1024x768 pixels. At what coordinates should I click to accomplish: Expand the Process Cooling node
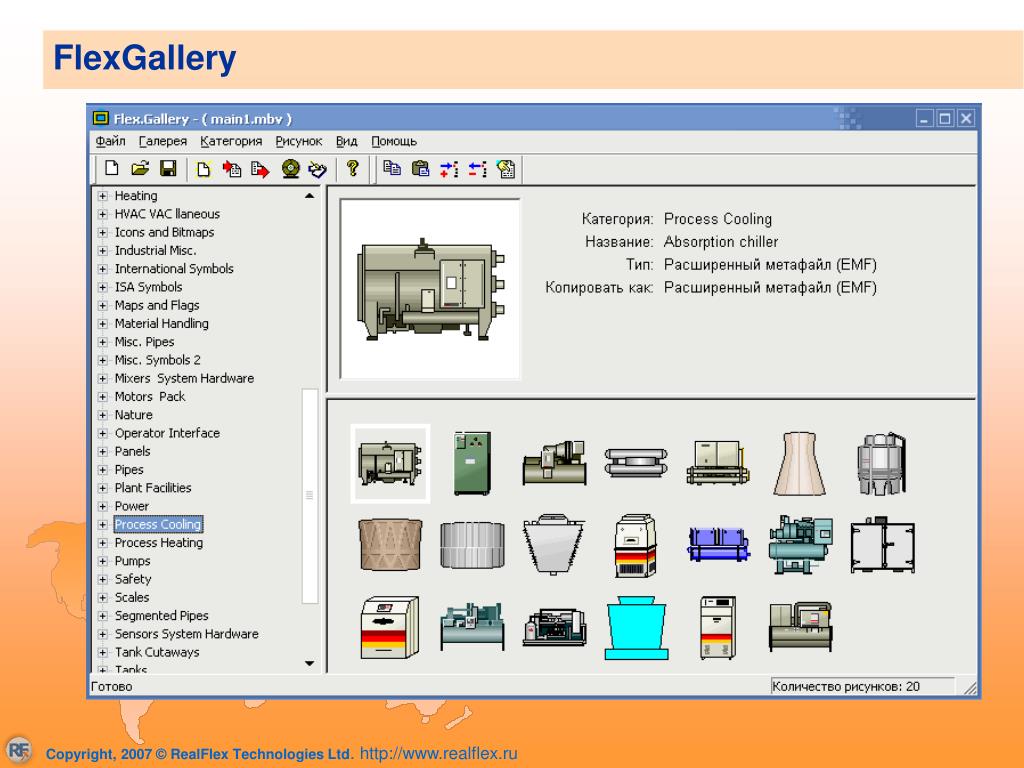click(x=103, y=524)
